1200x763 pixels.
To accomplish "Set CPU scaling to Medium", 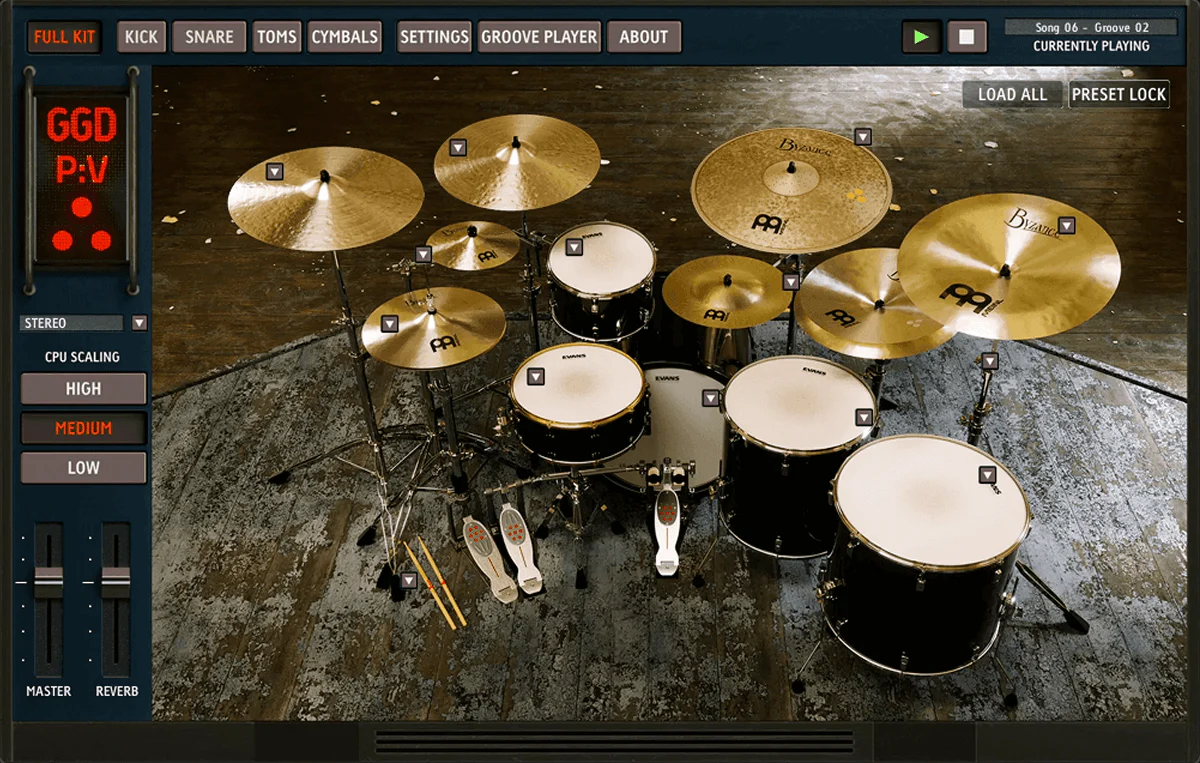I will 84,428.
